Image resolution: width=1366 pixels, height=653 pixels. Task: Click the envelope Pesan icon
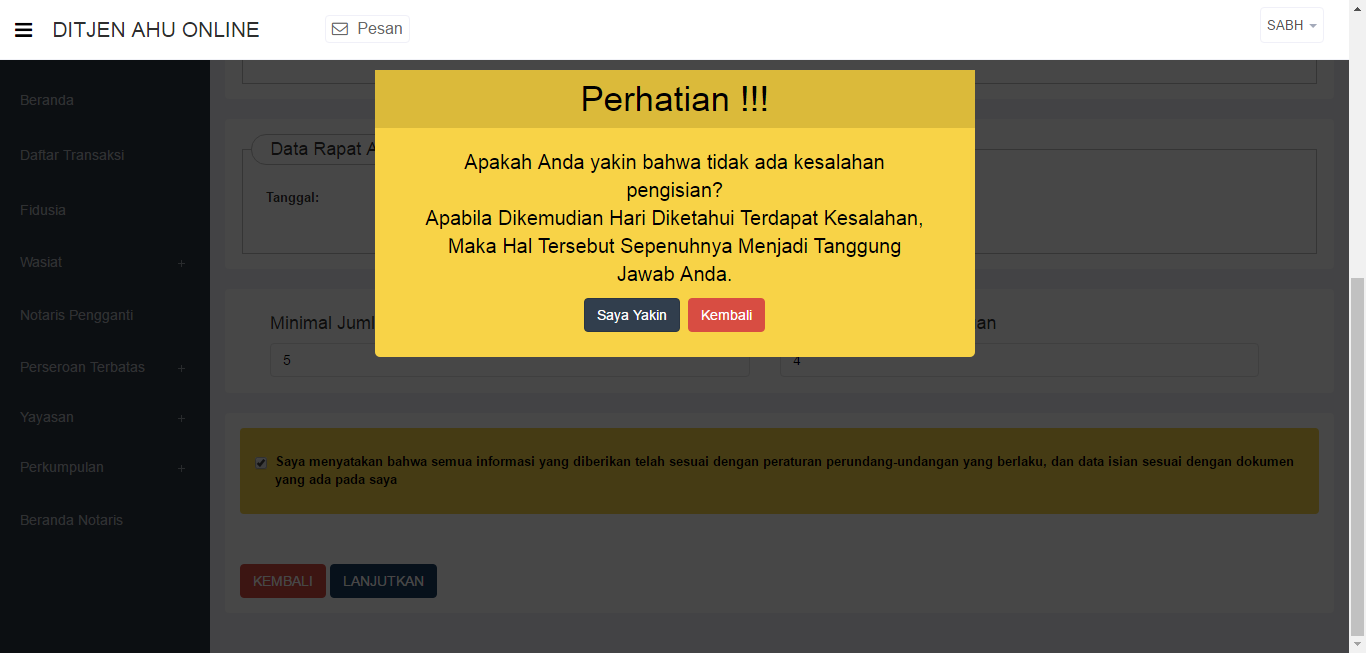click(x=339, y=29)
